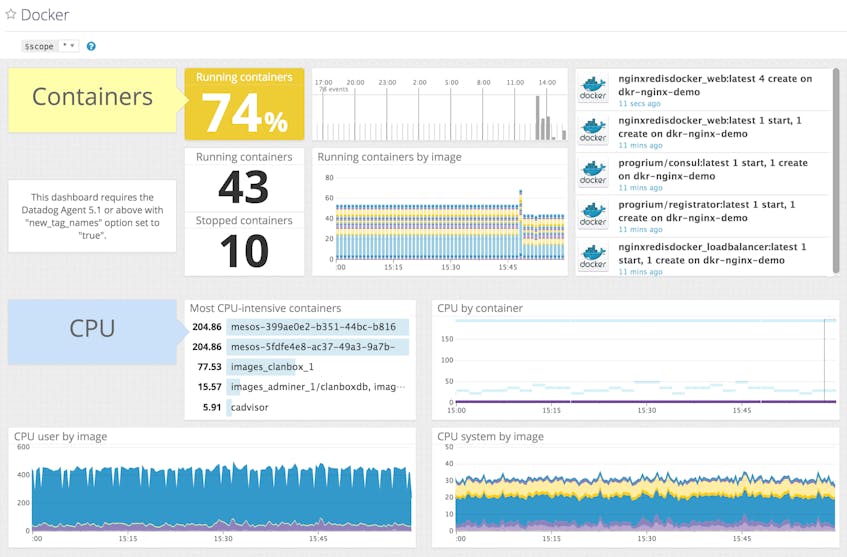Click the 5.91 CPU value for cadvisor
The width and height of the screenshot is (847, 557).
point(212,407)
